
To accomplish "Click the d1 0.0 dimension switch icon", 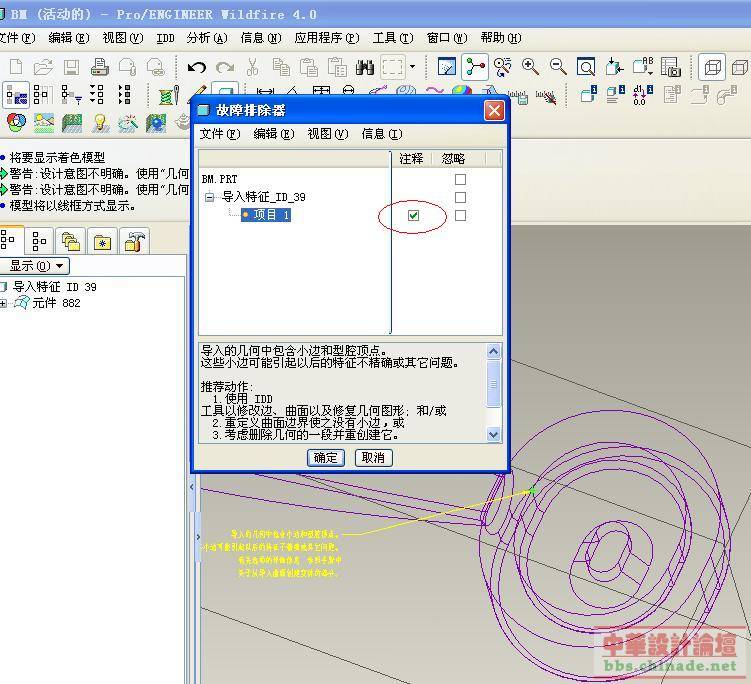I will point(642,95).
